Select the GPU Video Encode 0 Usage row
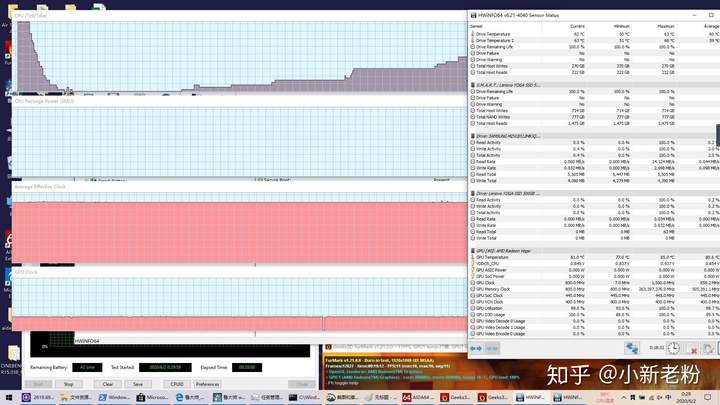The height and width of the screenshot is (405, 720). click(595, 334)
